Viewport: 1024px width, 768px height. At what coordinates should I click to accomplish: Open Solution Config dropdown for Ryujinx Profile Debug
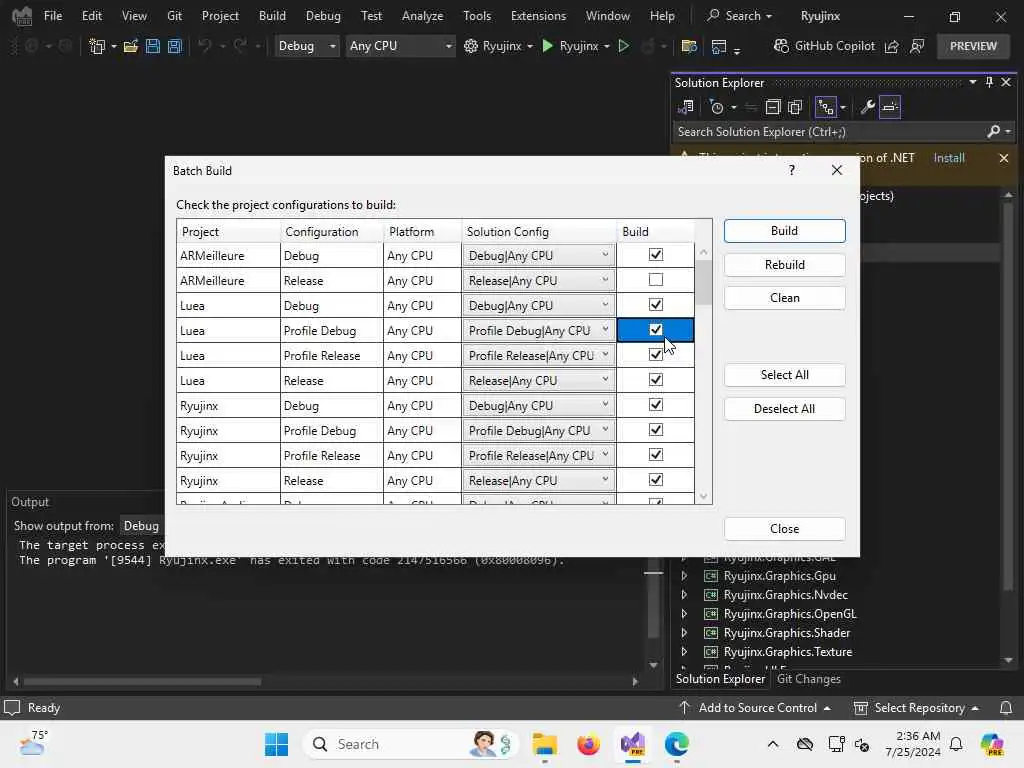pos(538,430)
